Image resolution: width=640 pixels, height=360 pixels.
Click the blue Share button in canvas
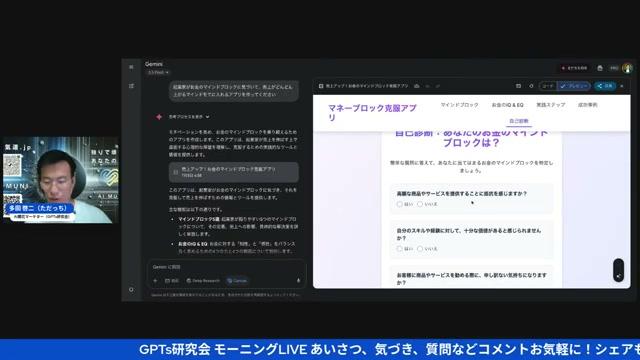(x=605, y=86)
